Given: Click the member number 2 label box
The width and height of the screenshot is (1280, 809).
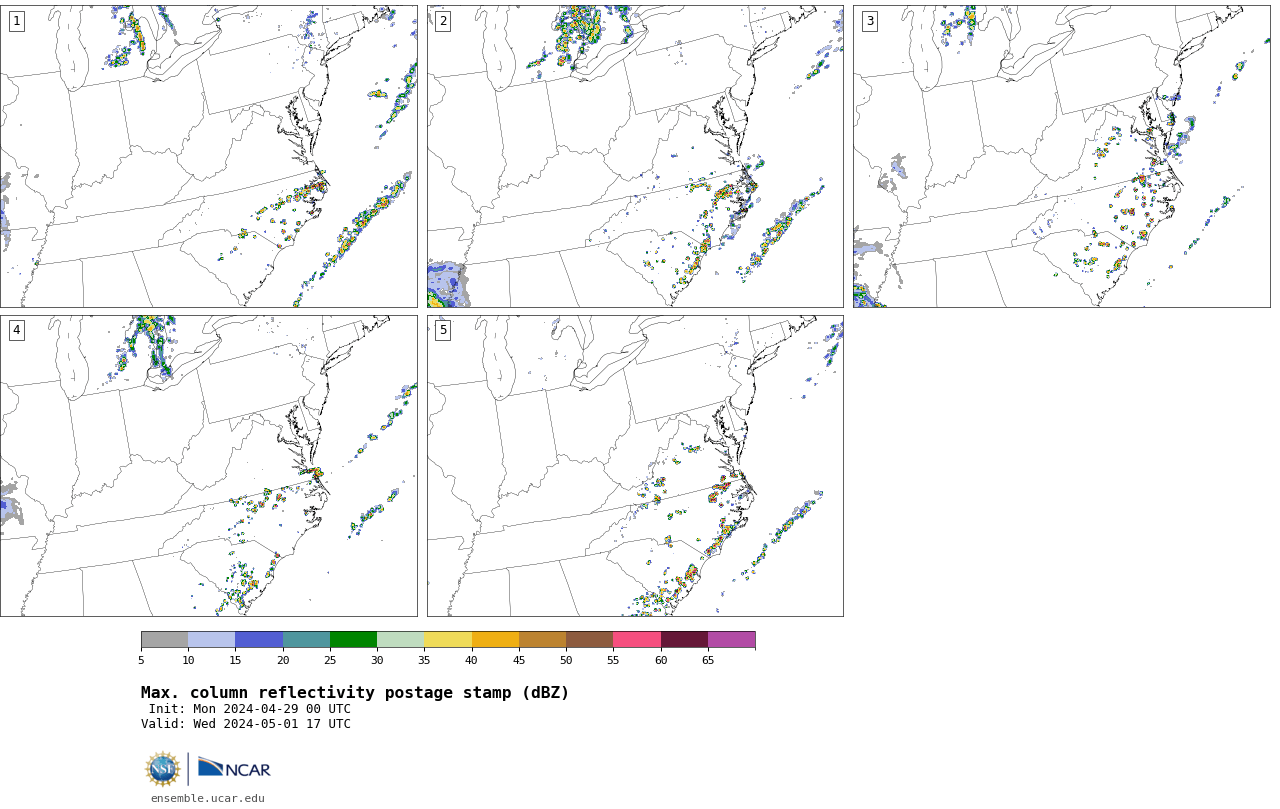Looking at the screenshot, I should point(443,21).
